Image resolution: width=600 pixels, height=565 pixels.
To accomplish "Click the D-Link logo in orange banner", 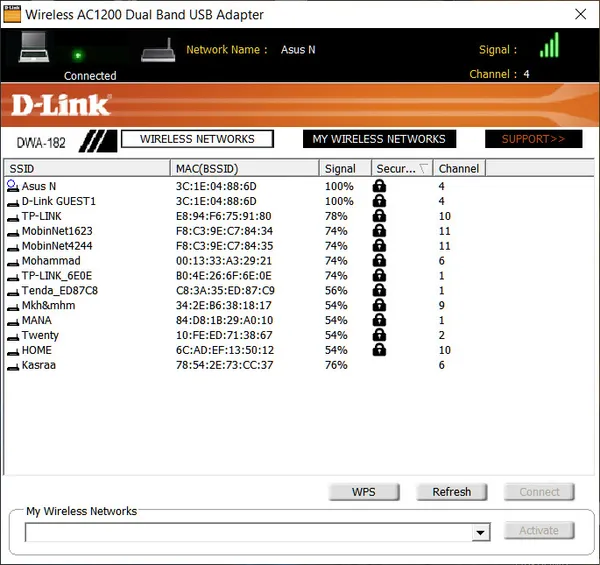I will pyautogui.click(x=61, y=105).
